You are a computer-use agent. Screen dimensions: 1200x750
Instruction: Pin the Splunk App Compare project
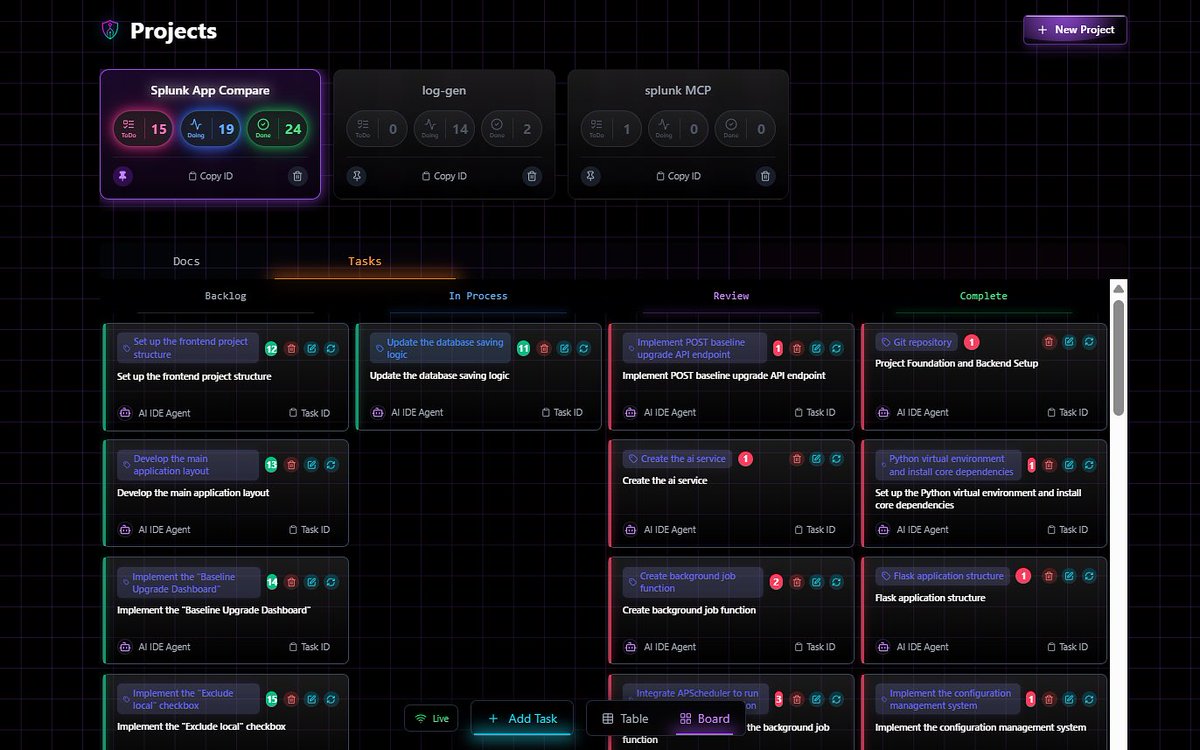pos(123,176)
